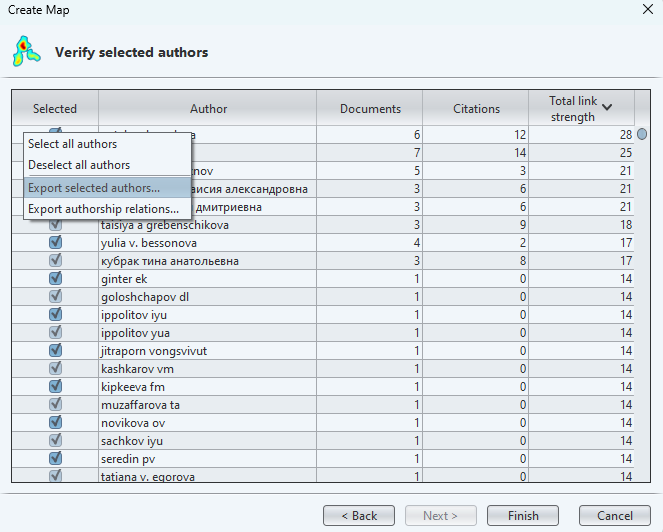This screenshot has width=663, height=532.
Task: Uncheck the ginter ek author checkbox
Action: tap(55, 279)
